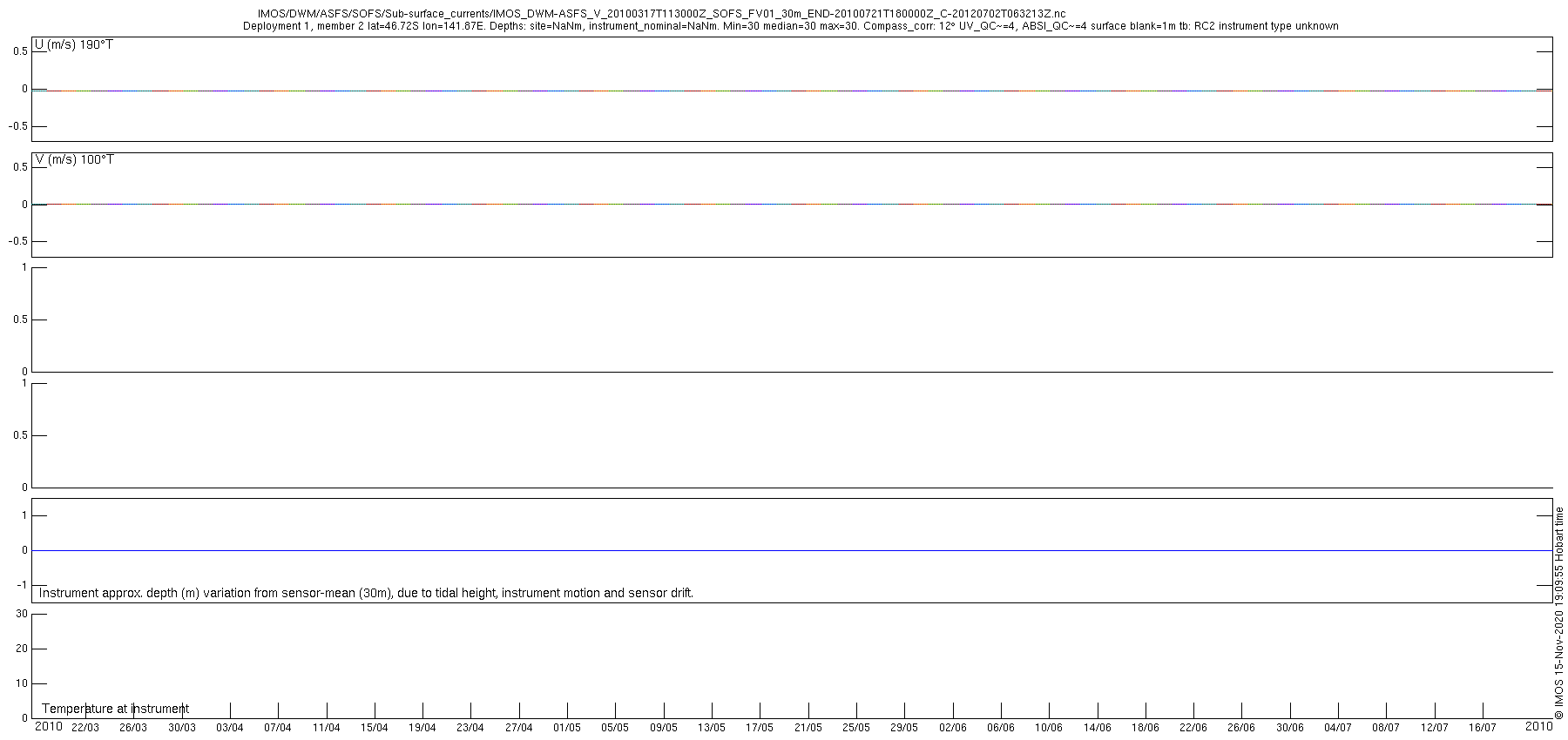Click the 23/04 date tick label

470,728
